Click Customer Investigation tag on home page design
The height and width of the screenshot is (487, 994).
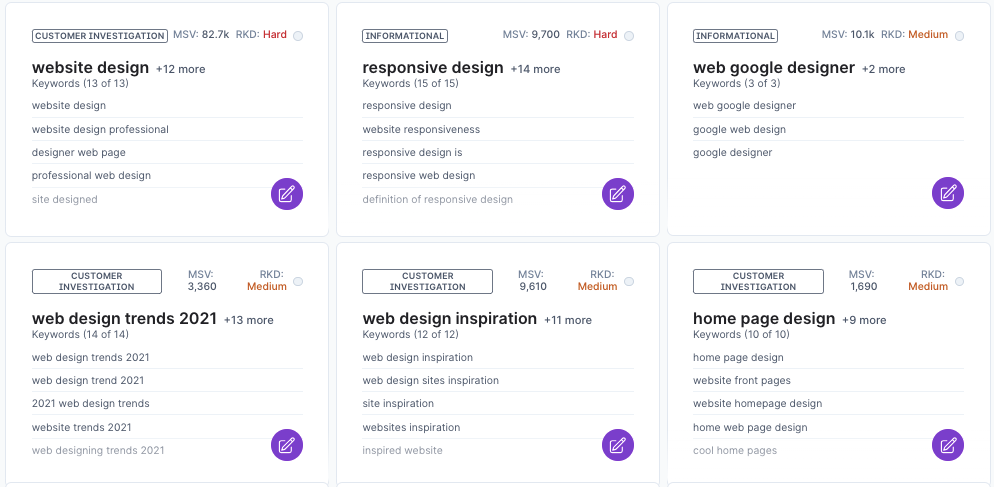[x=758, y=281]
